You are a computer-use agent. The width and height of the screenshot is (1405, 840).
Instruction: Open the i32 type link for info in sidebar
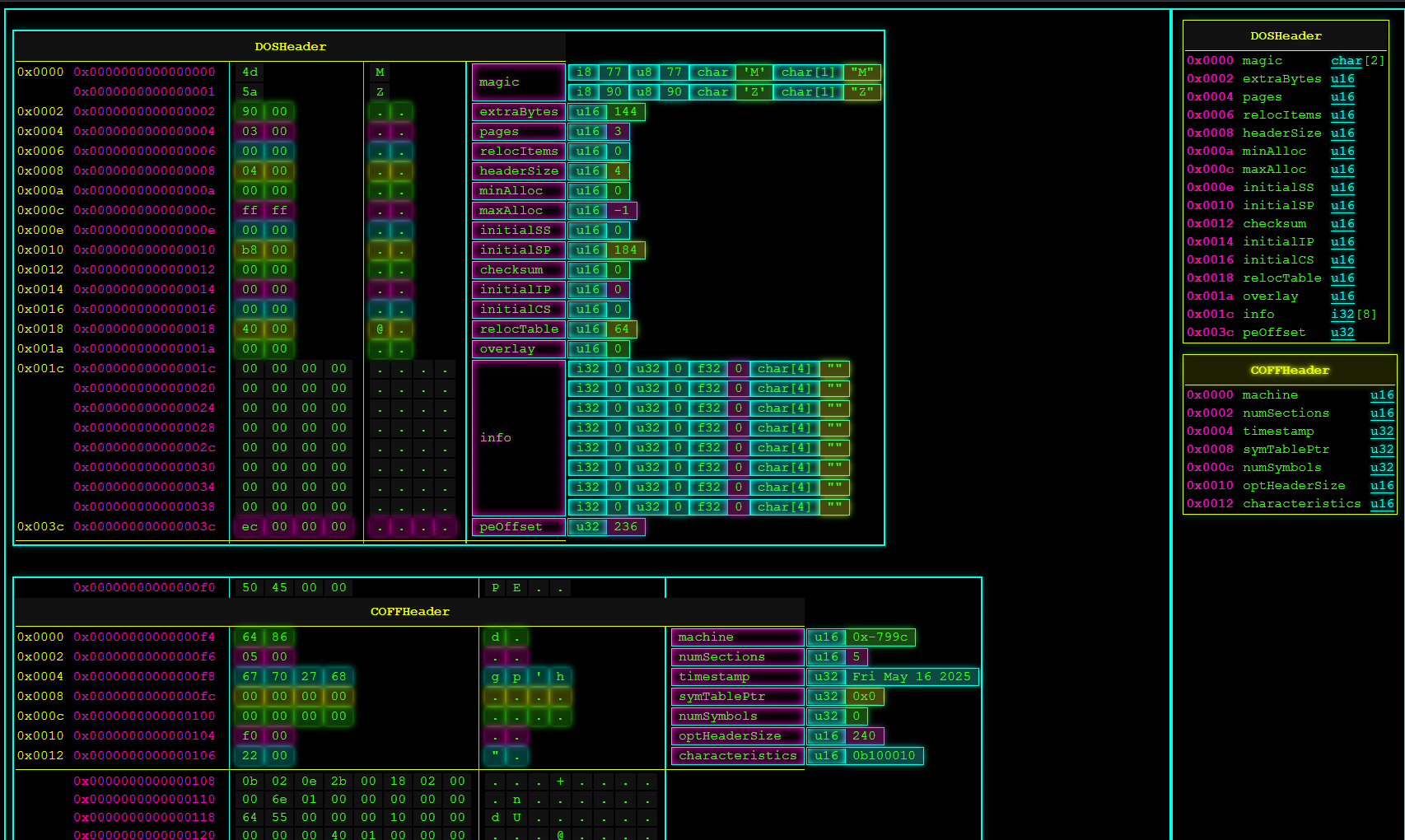tap(1342, 315)
